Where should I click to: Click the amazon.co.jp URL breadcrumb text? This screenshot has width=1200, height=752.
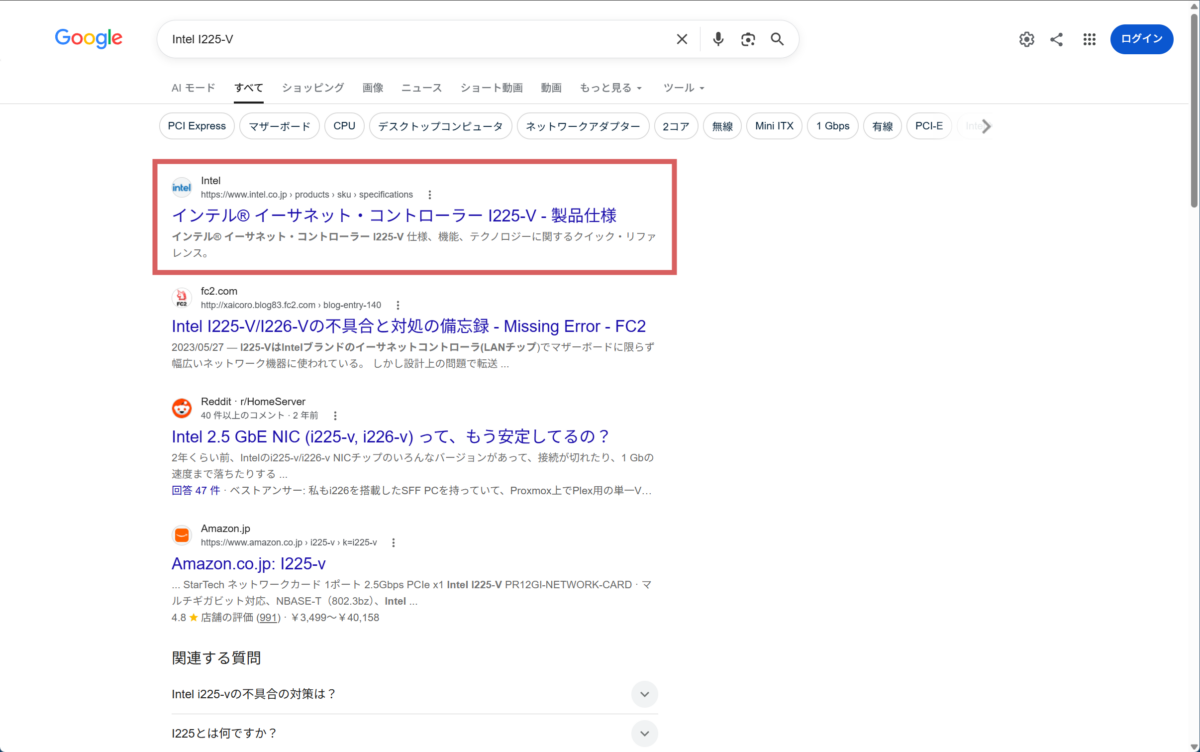[289, 542]
